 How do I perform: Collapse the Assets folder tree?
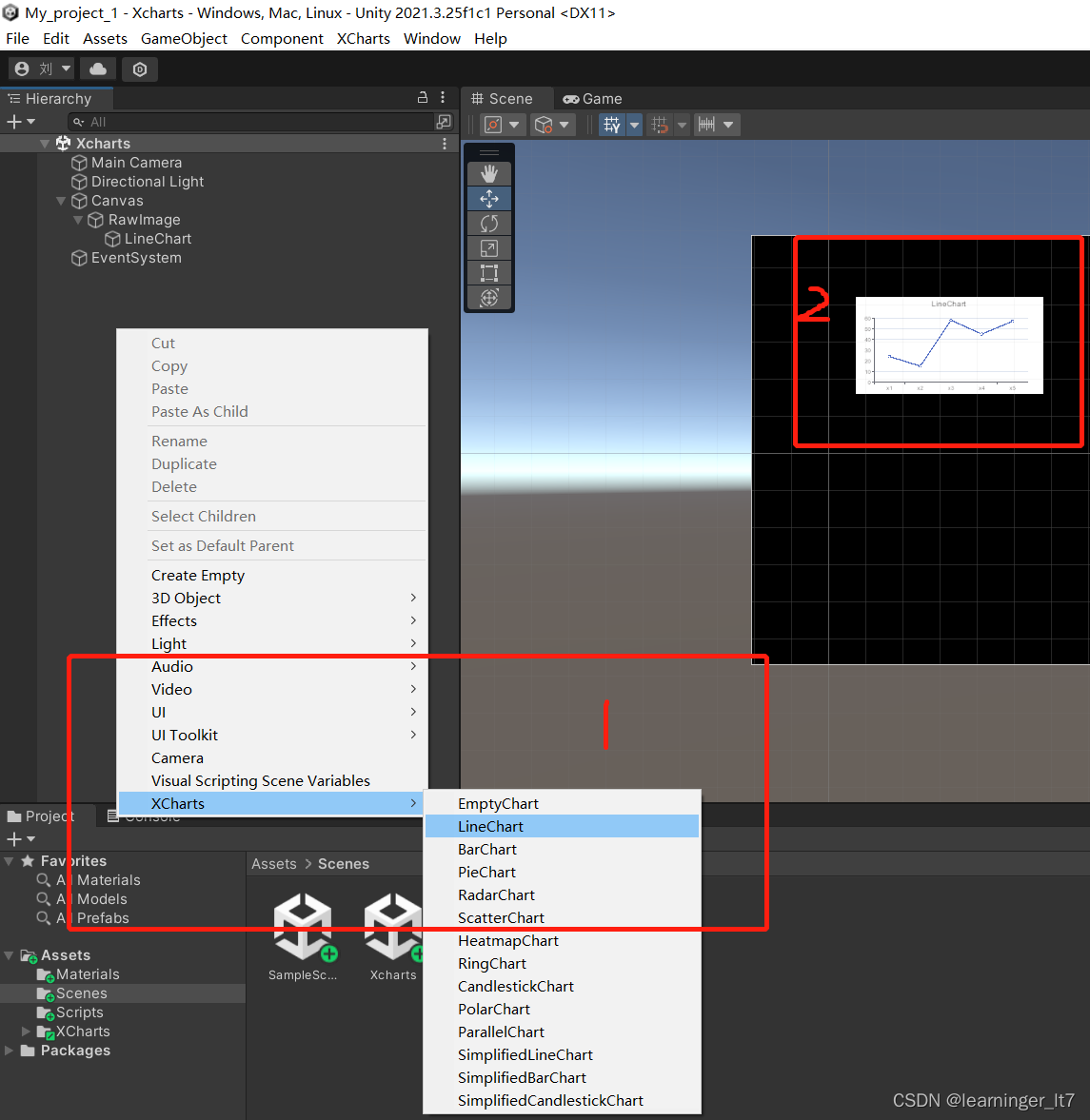pos(9,955)
